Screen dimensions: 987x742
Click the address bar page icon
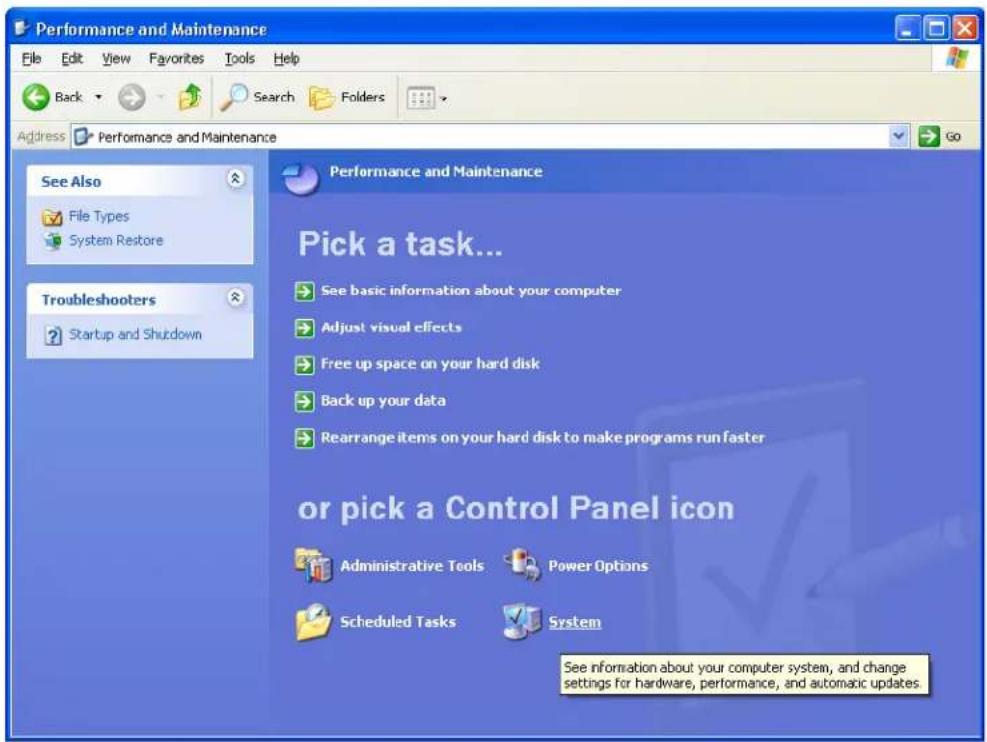[83, 137]
